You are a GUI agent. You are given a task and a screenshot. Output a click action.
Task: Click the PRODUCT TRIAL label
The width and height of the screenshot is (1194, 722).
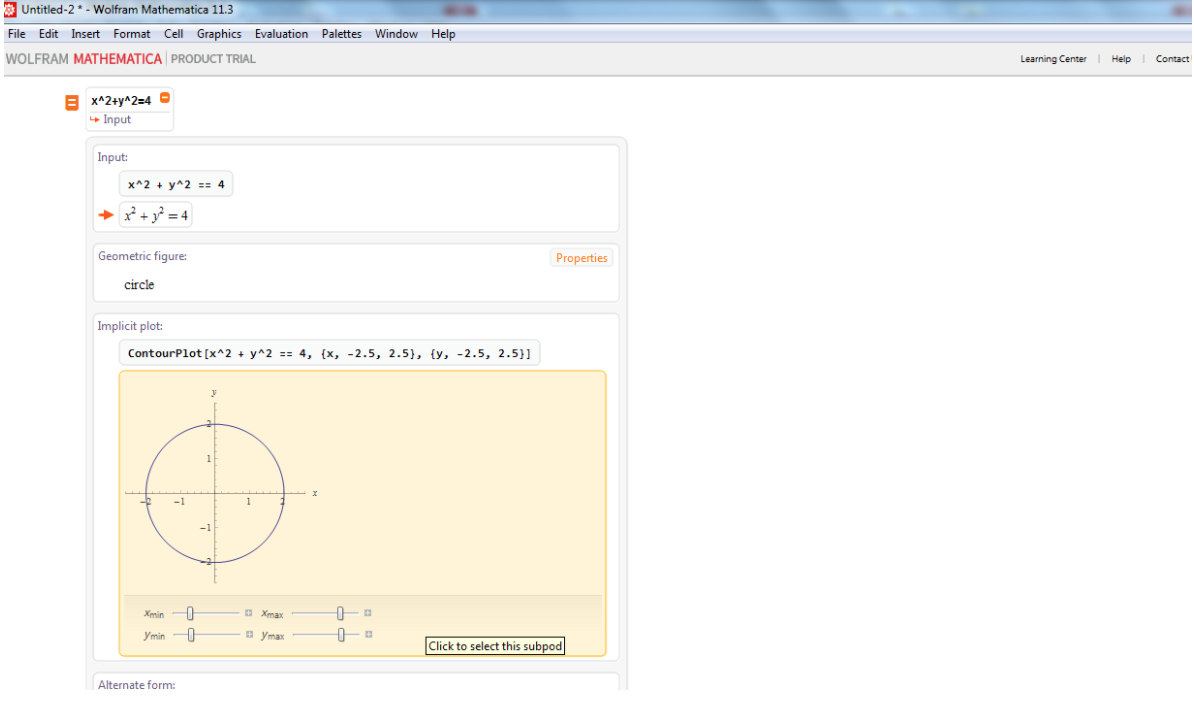(213, 59)
